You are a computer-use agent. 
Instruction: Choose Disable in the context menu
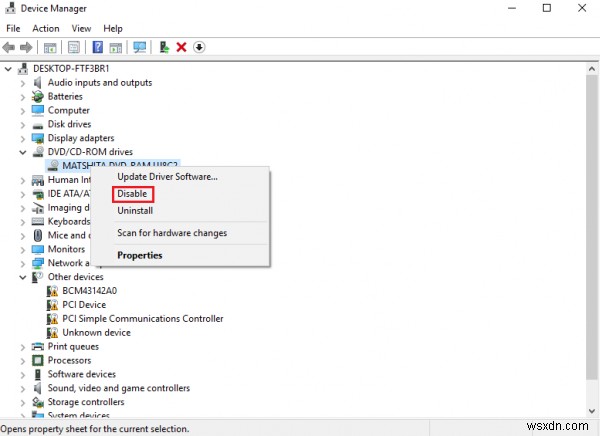point(132,194)
